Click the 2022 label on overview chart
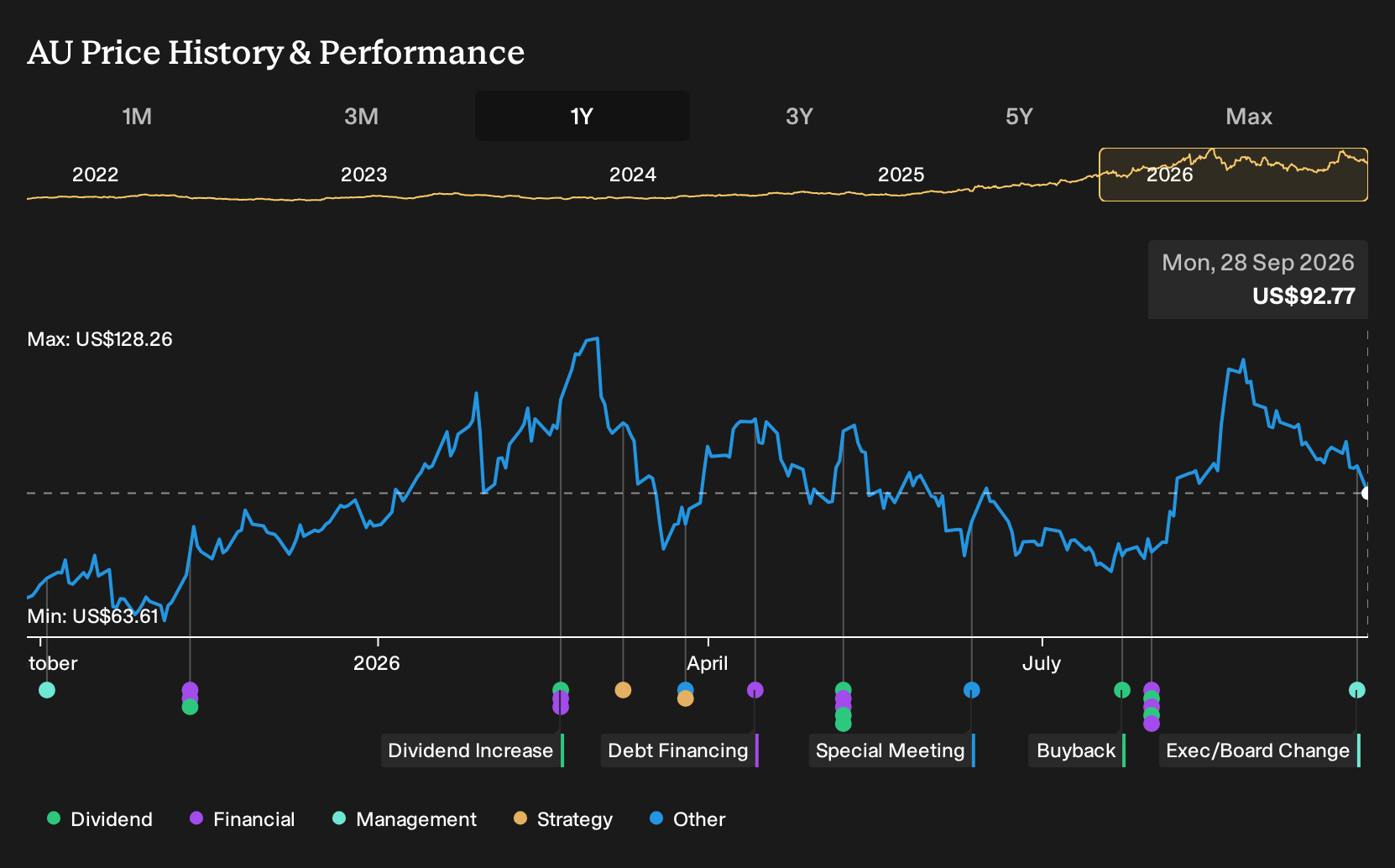 (95, 175)
